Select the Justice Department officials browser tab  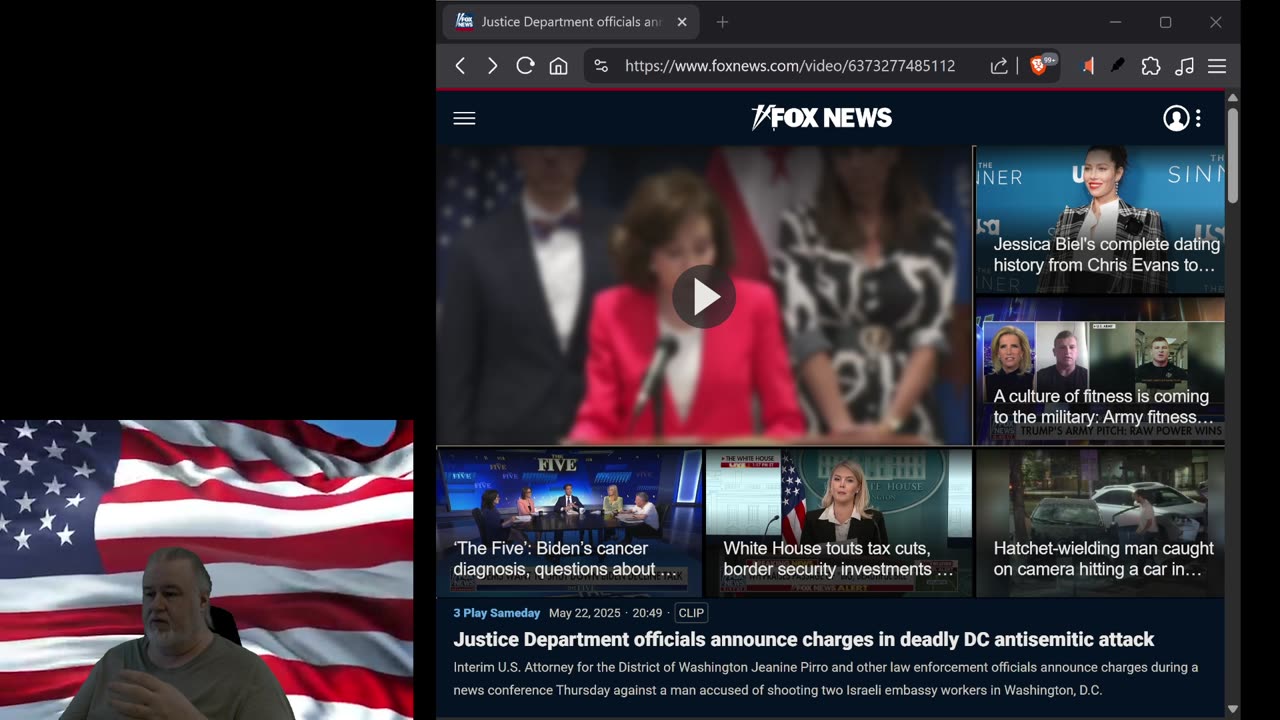(x=571, y=22)
